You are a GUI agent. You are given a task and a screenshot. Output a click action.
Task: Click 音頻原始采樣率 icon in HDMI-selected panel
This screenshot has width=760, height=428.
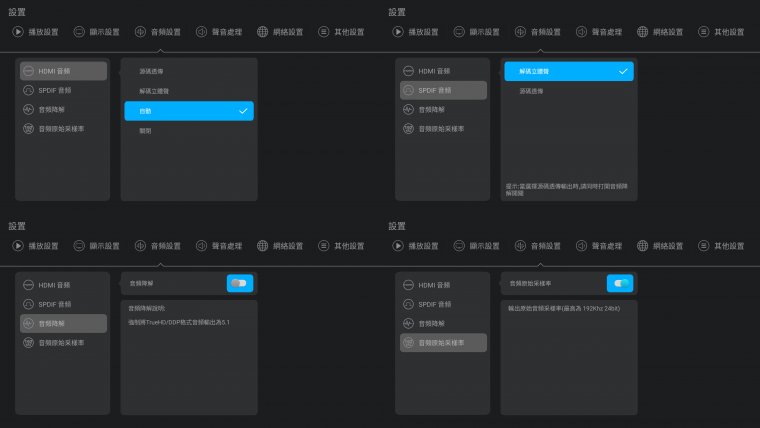coord(29,129)
